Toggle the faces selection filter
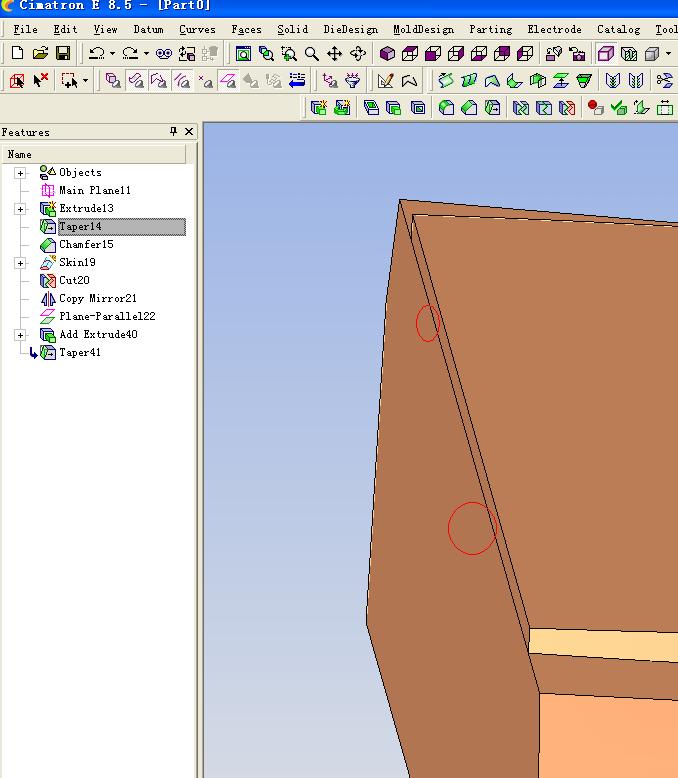 (136, 80)
